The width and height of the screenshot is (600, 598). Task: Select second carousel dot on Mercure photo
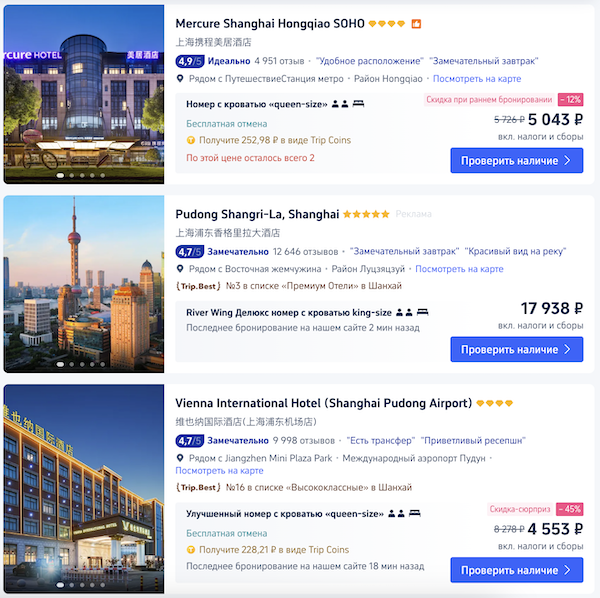click(72, 176)
